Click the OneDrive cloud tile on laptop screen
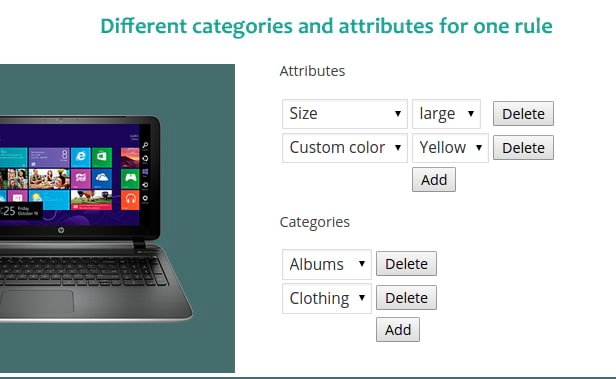The width and height of the screenshot is (616, 379). point(102,179)
